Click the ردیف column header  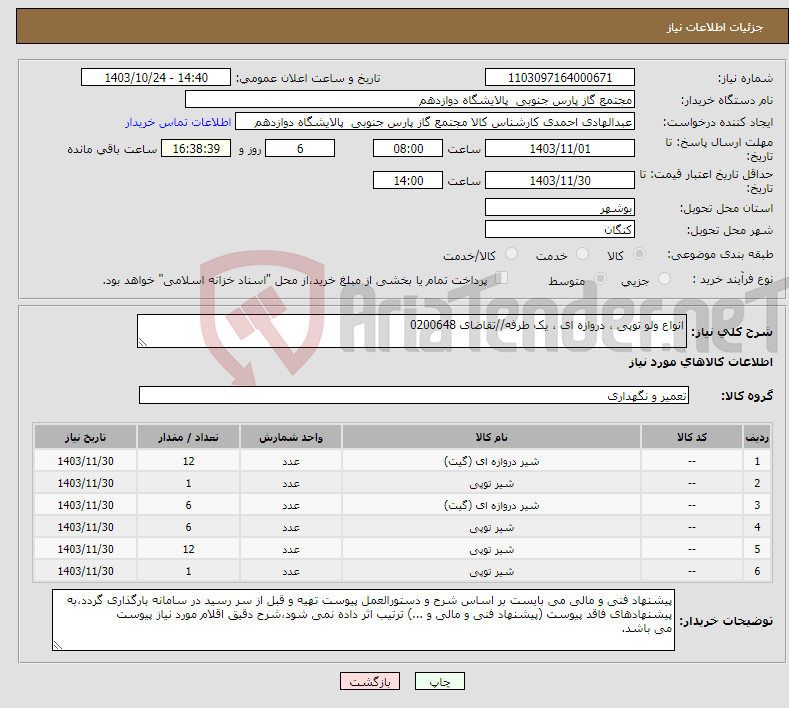pos(757,437)
